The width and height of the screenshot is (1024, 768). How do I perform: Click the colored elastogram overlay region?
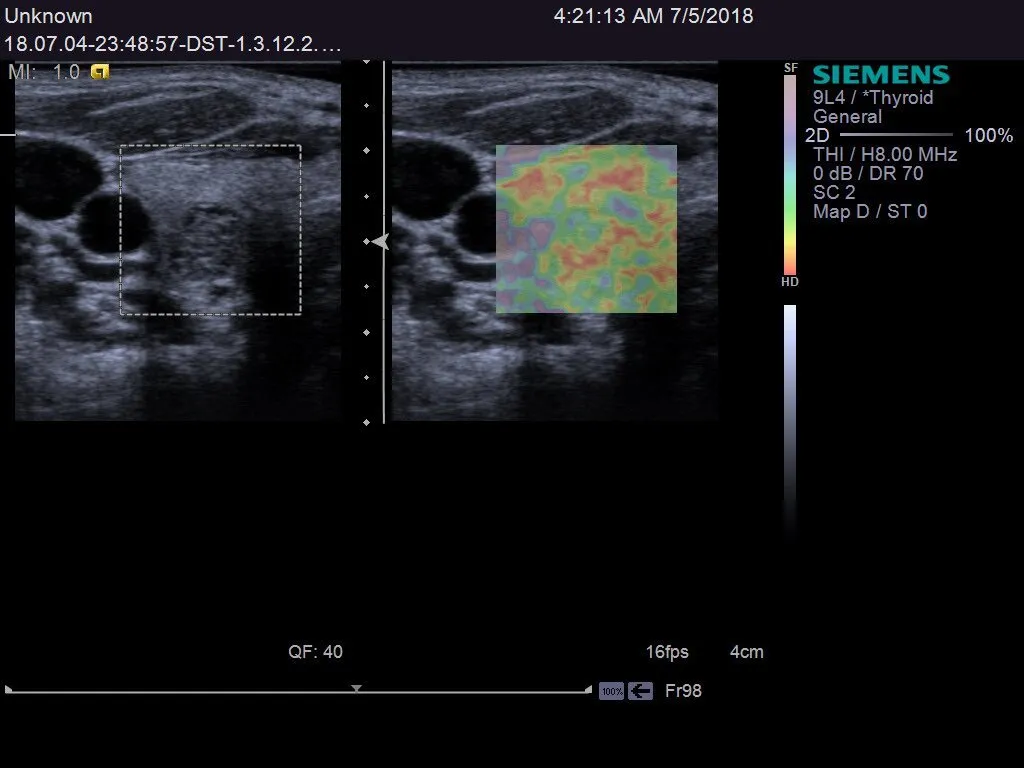tap(586, 229)
